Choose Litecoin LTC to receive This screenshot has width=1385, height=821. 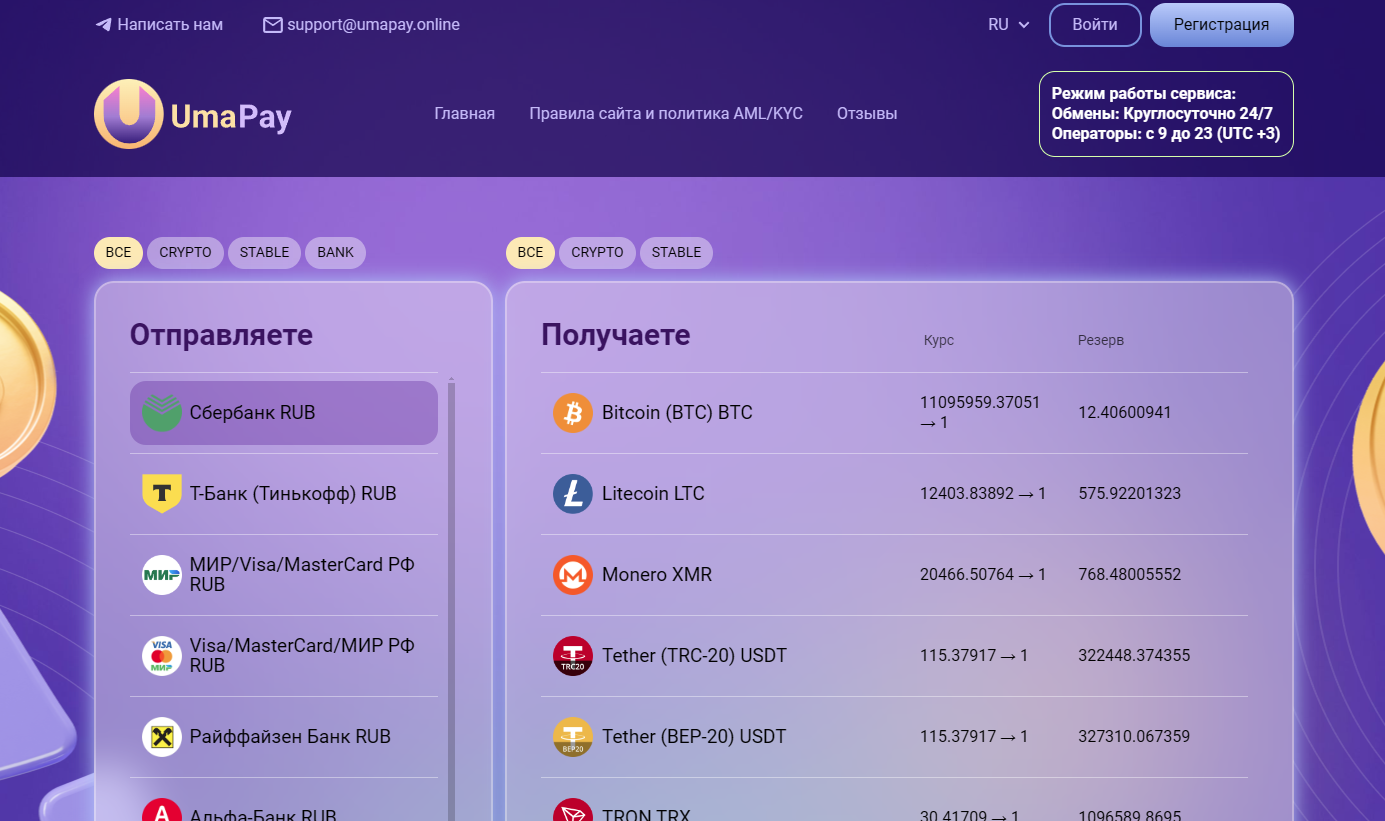pyautogui.click(x=894, y=494)
